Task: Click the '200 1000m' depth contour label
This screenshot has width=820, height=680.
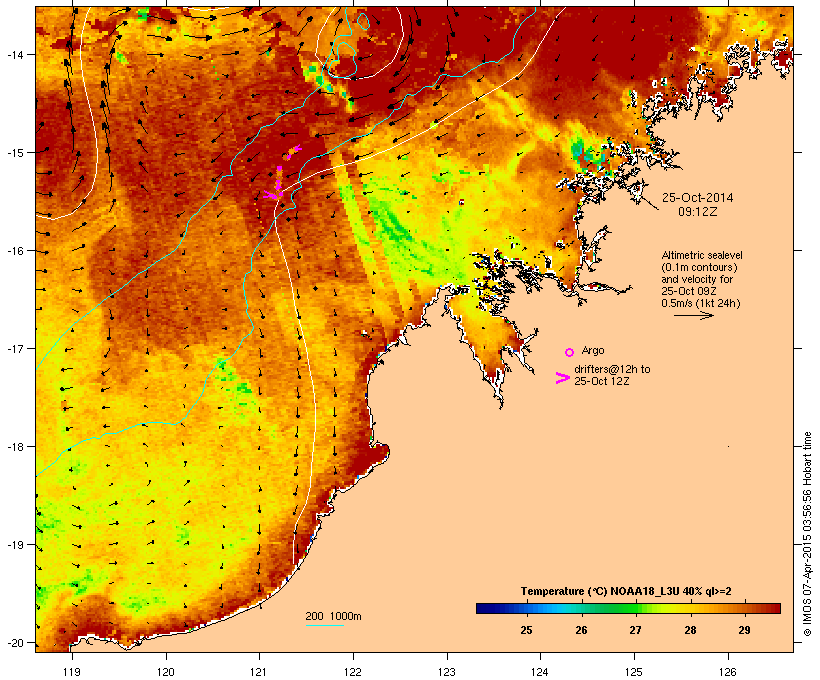Action: point(333,616)
